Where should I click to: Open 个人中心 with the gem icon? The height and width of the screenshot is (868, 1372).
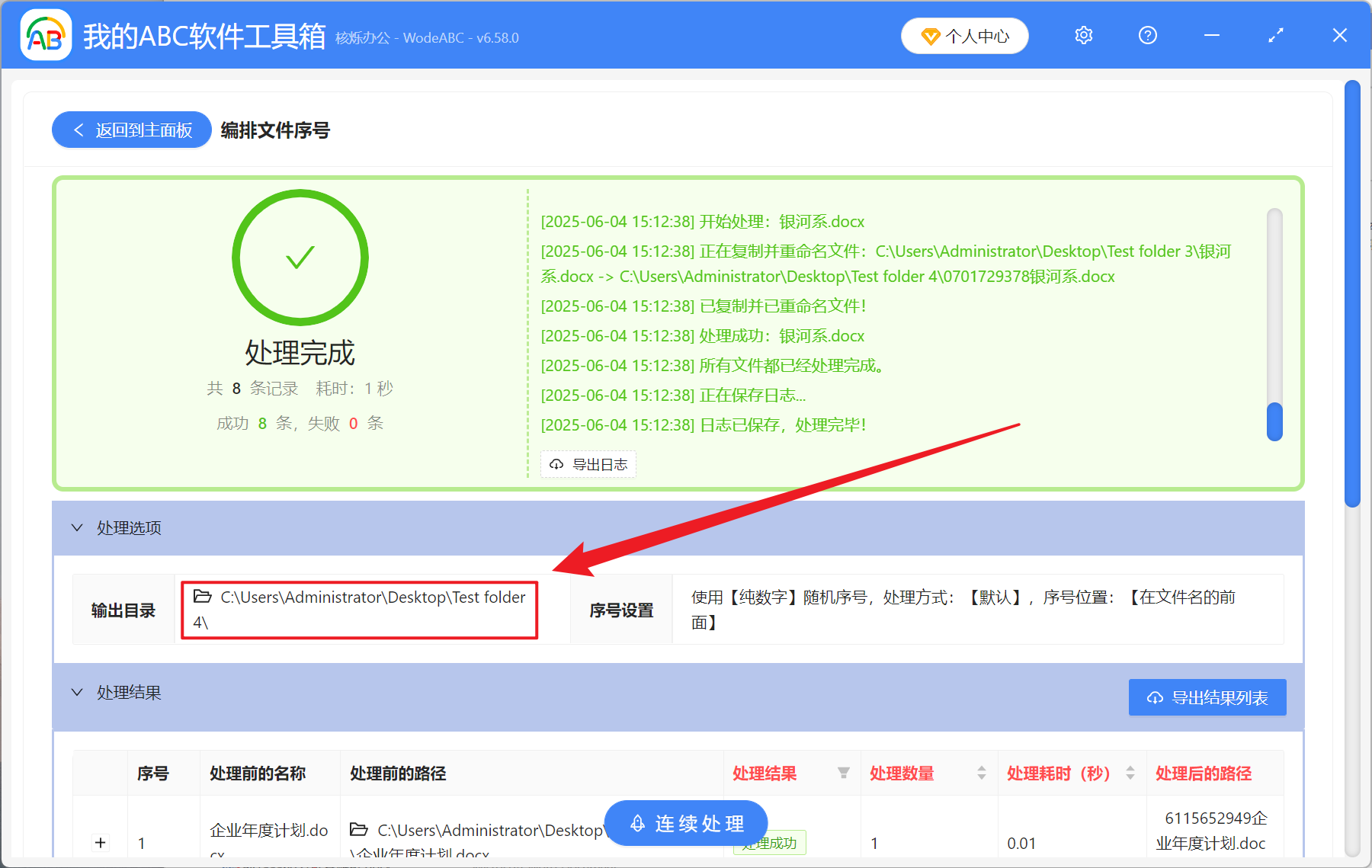coord(964,35)
